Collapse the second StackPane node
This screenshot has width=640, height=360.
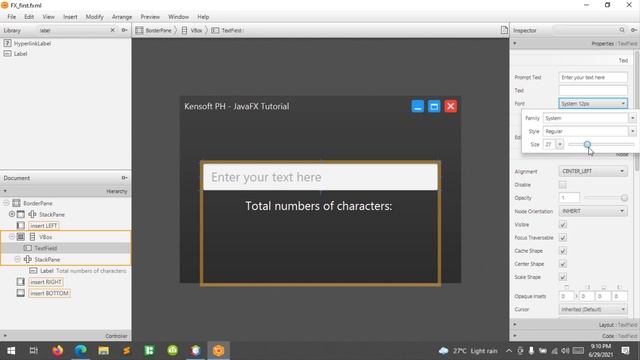click(x=18, y=259)
